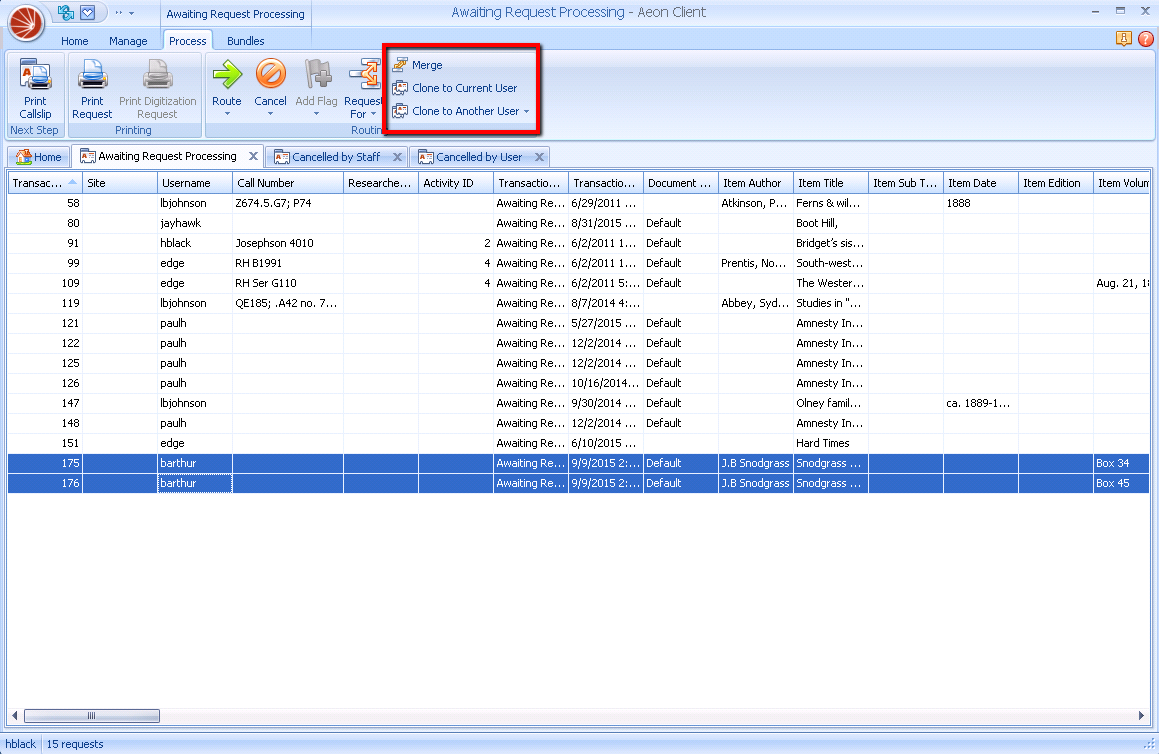The image size is (1159, 754).
Task: Go to the Home document tab
Action: click(x=39, y=157)
